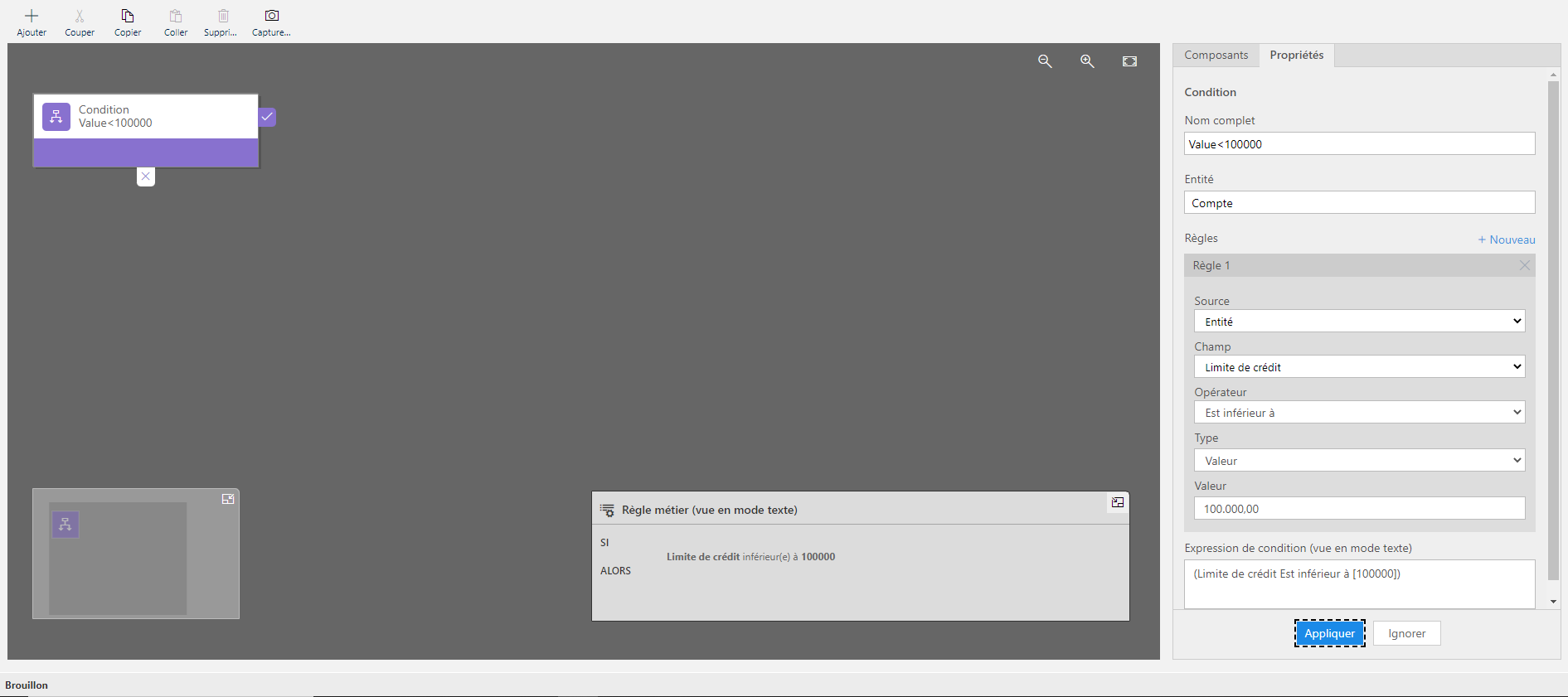Click the condition expression text box
The height and width of the screenshot is (697, 1568).
(x=1359, y=584)
